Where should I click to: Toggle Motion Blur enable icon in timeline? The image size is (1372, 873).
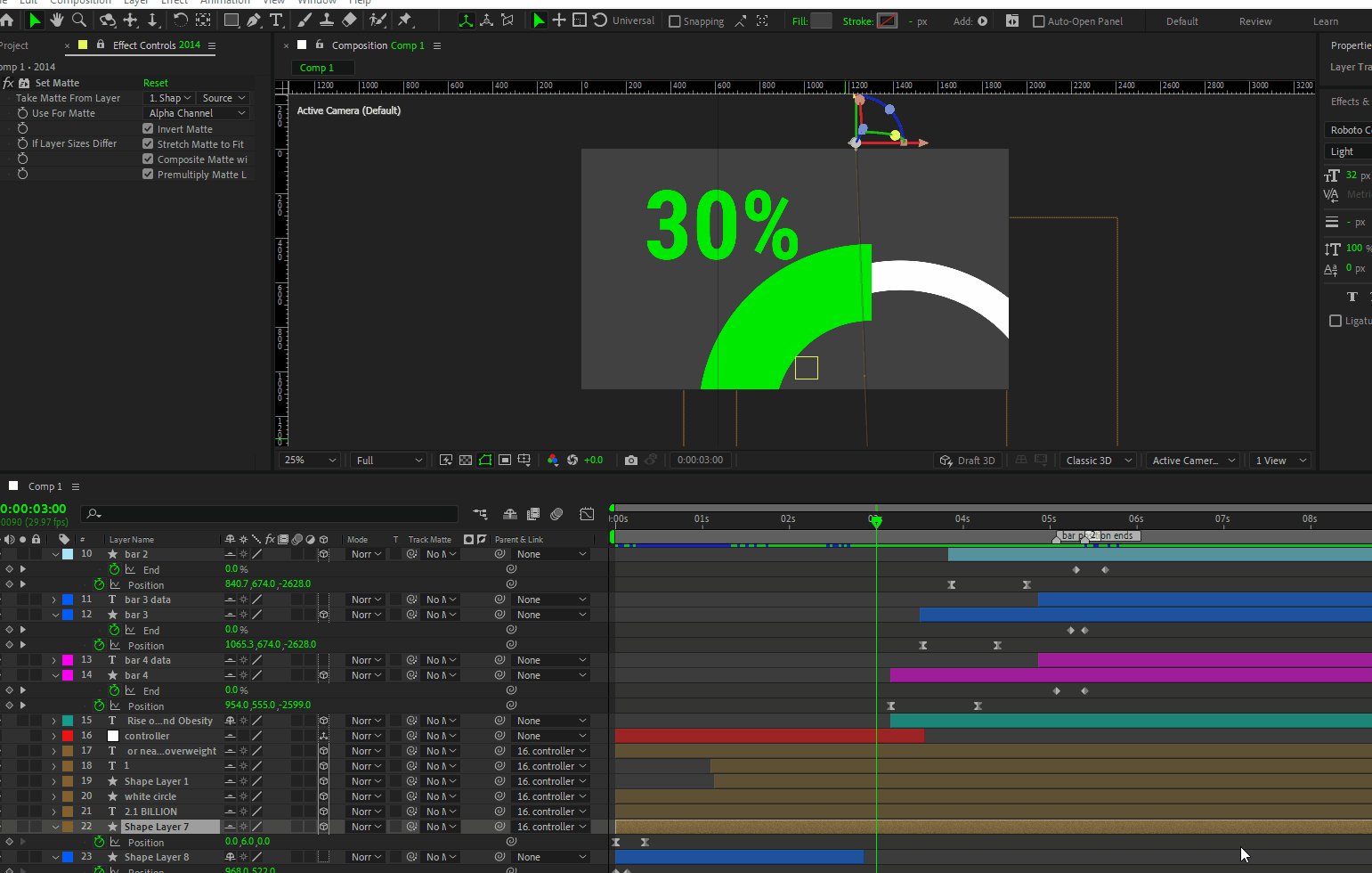coord(556,514)
